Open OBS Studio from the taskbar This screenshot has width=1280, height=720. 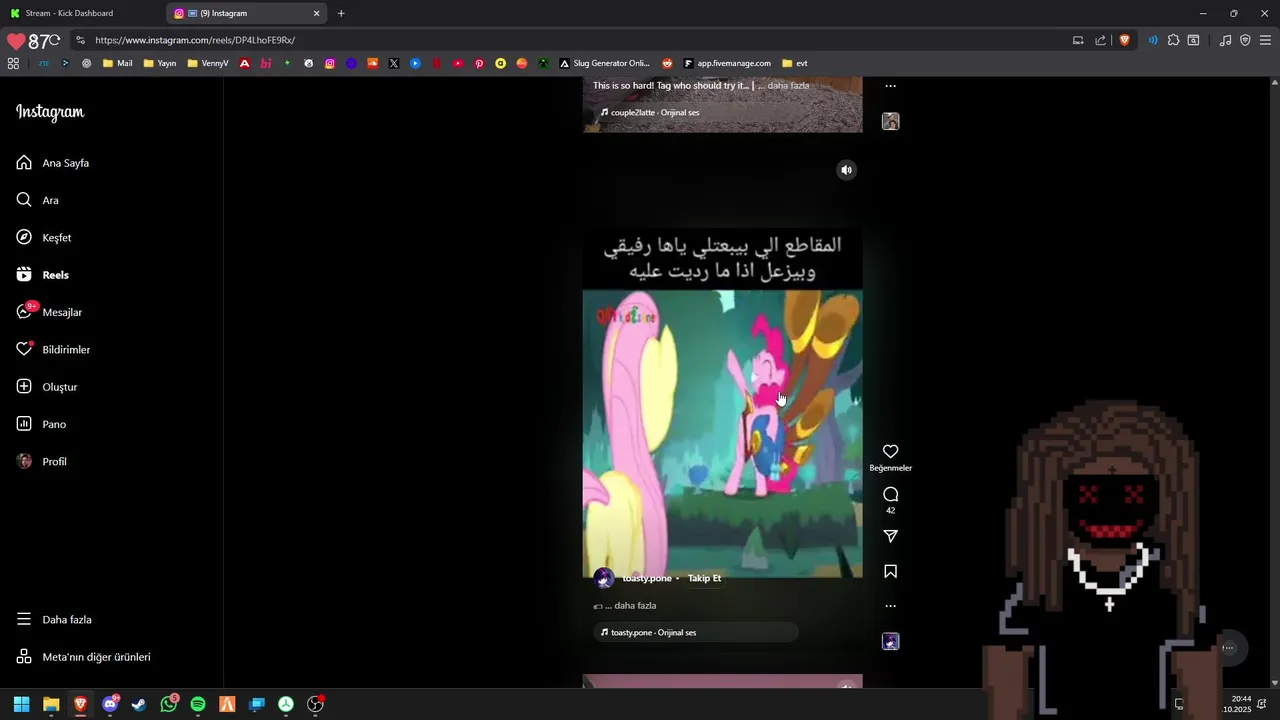pyautogui.click(x=316, y=704)
